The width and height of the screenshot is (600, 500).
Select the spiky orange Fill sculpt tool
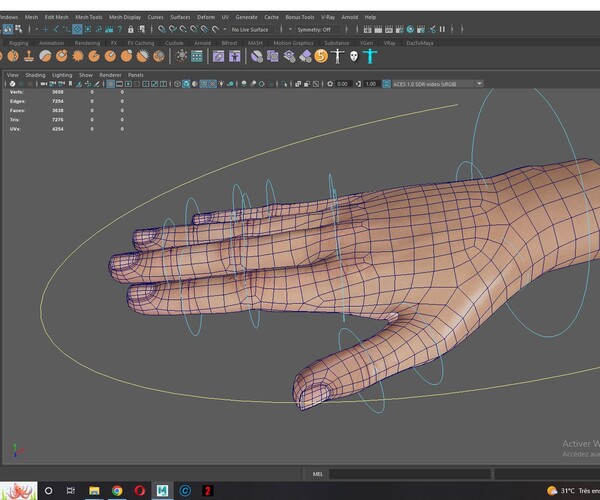point(78,56)
